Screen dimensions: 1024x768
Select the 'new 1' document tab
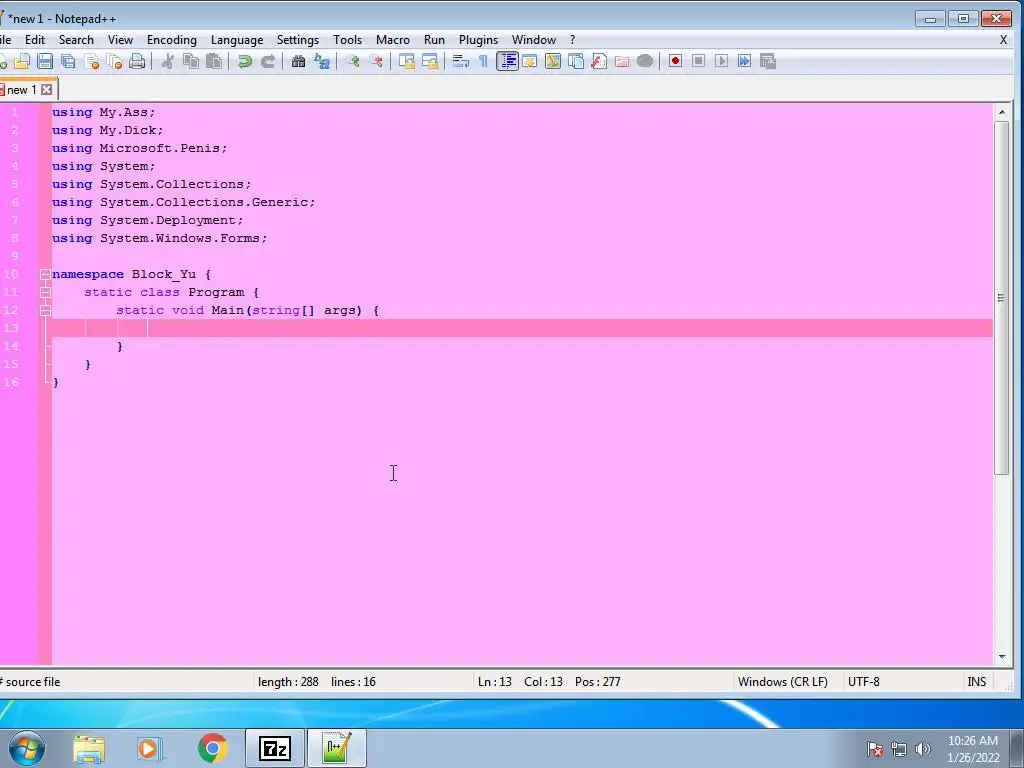[21, 89]
